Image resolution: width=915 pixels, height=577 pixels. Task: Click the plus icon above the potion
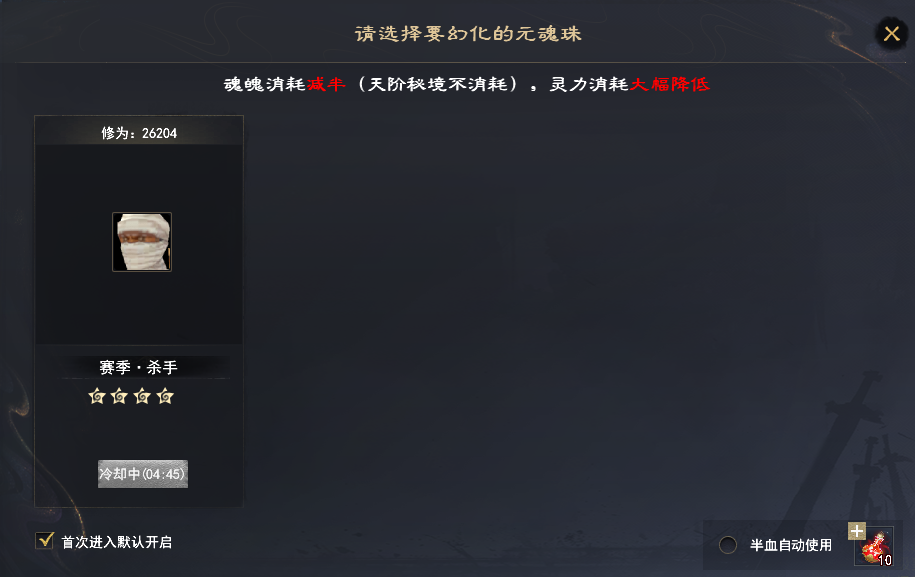[x=856, y=531]
